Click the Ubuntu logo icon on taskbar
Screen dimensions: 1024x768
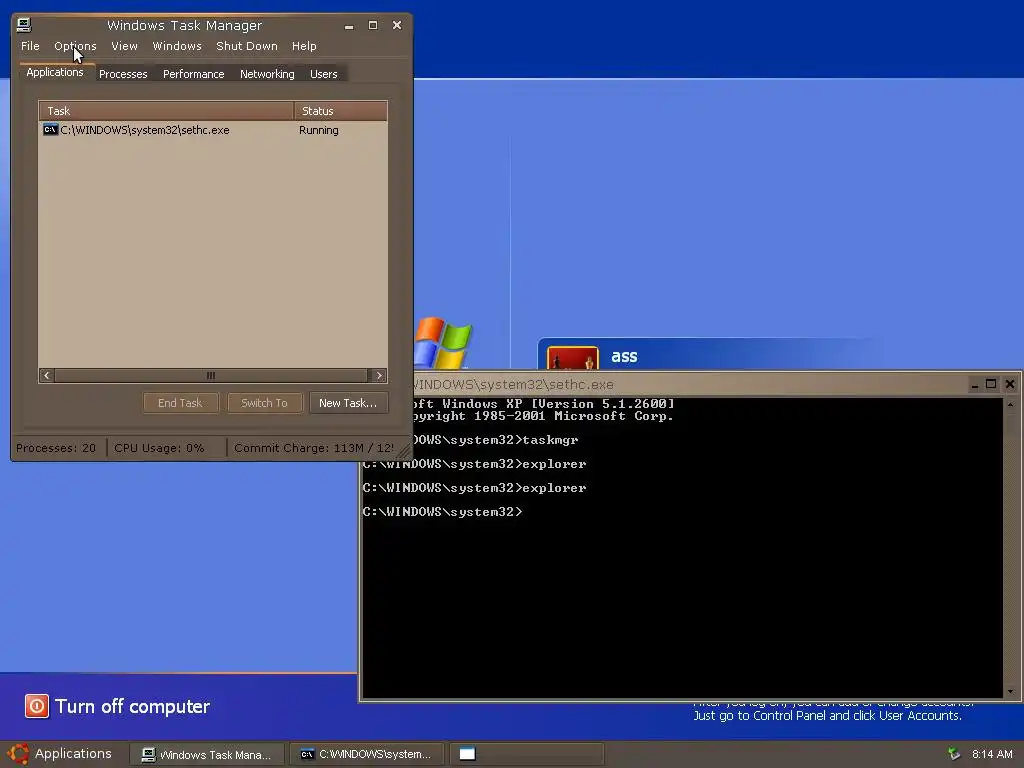(x=18, y=754)
